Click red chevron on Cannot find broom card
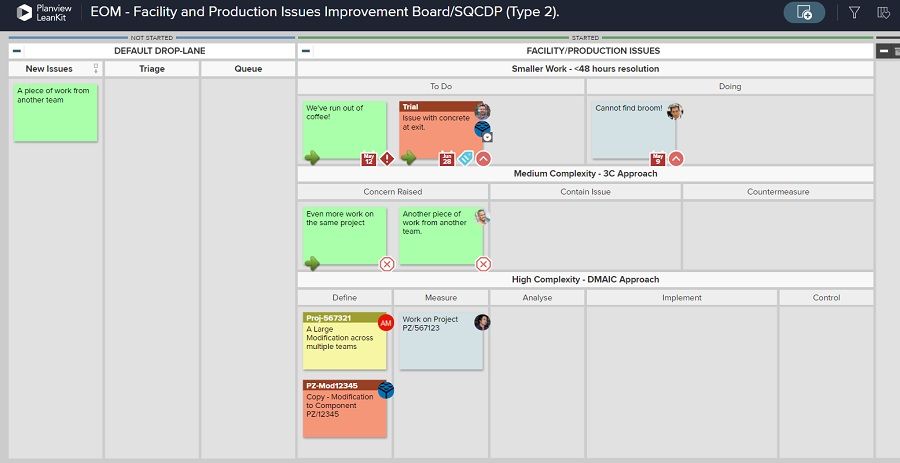This screenshot has width=900, height=463. click(x=676, y=158)
